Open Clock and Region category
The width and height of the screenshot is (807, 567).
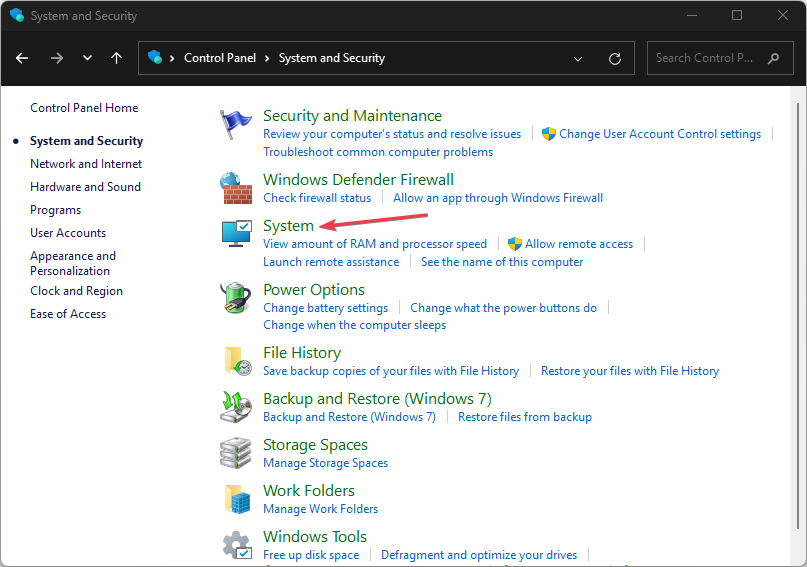pos(76,291)
